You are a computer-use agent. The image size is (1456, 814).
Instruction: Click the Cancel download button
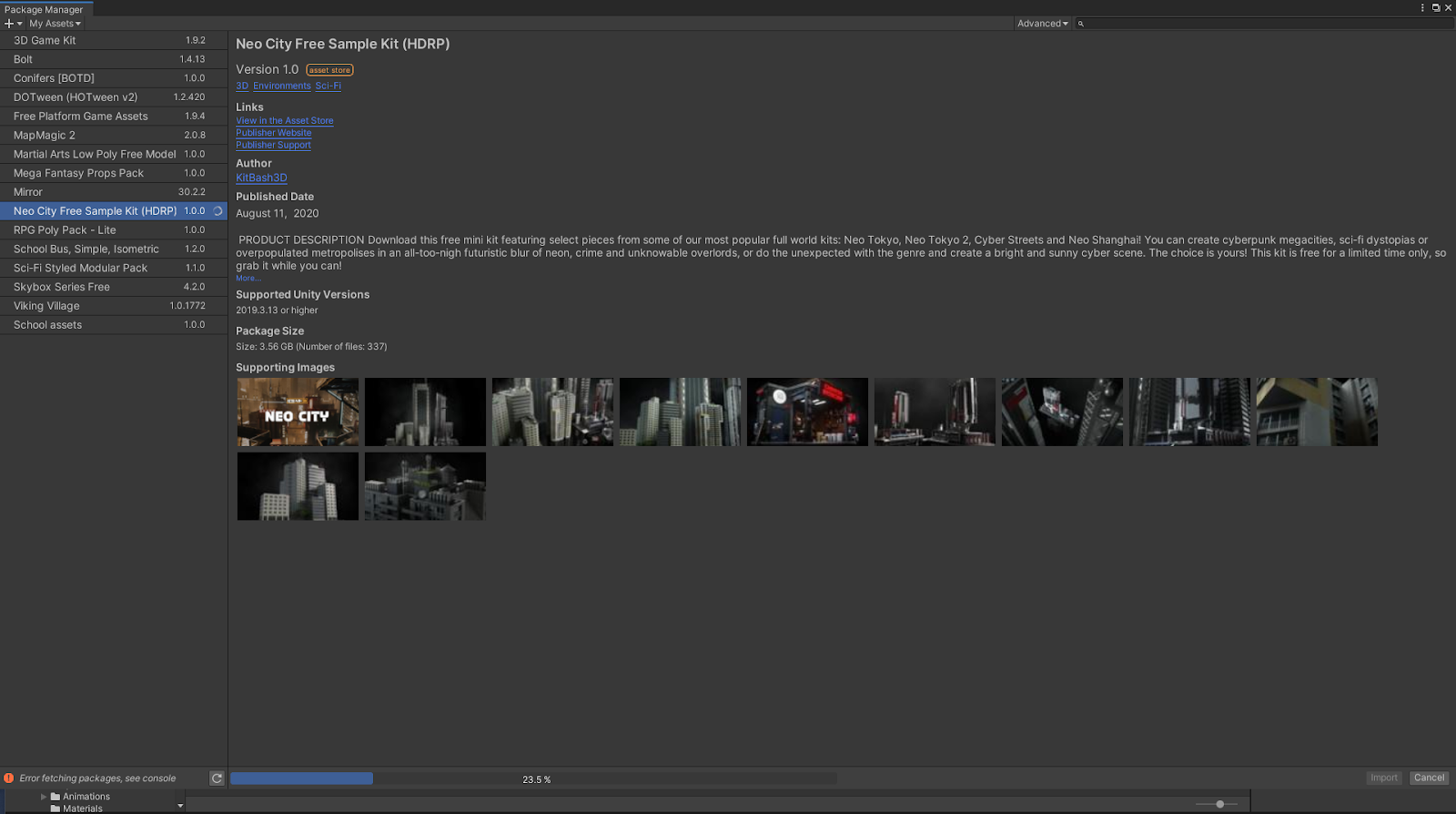(1429, 778)
